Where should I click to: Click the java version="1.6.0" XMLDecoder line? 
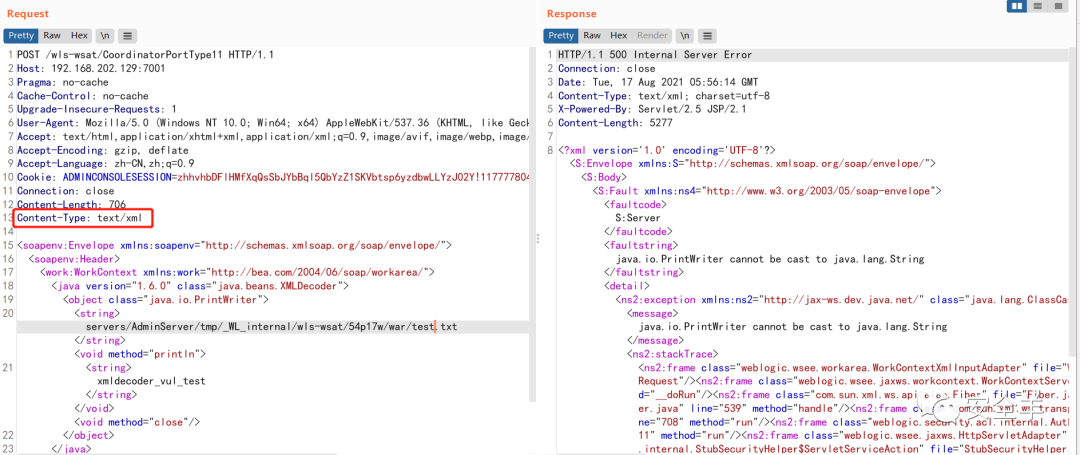pos(200,286)
